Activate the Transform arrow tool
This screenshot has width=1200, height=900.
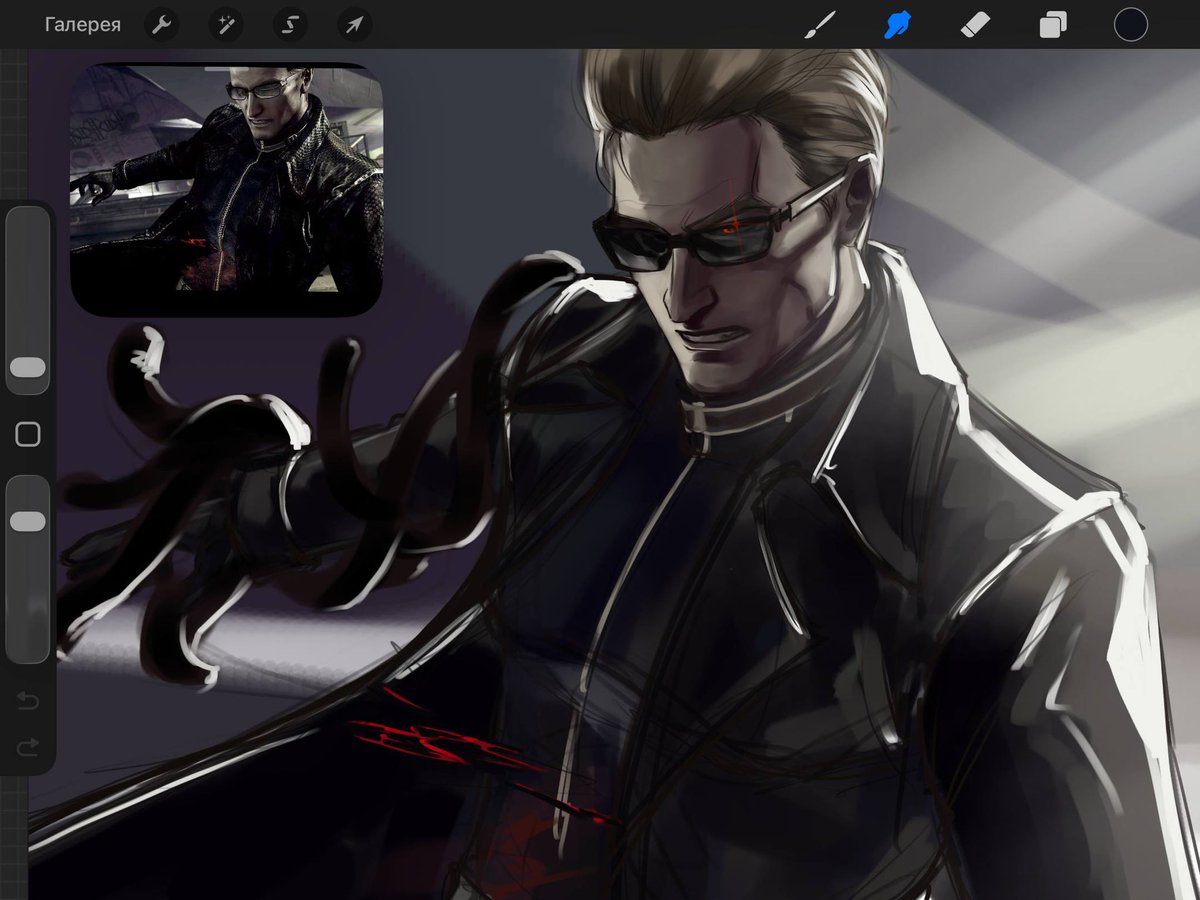pos(354,25)
